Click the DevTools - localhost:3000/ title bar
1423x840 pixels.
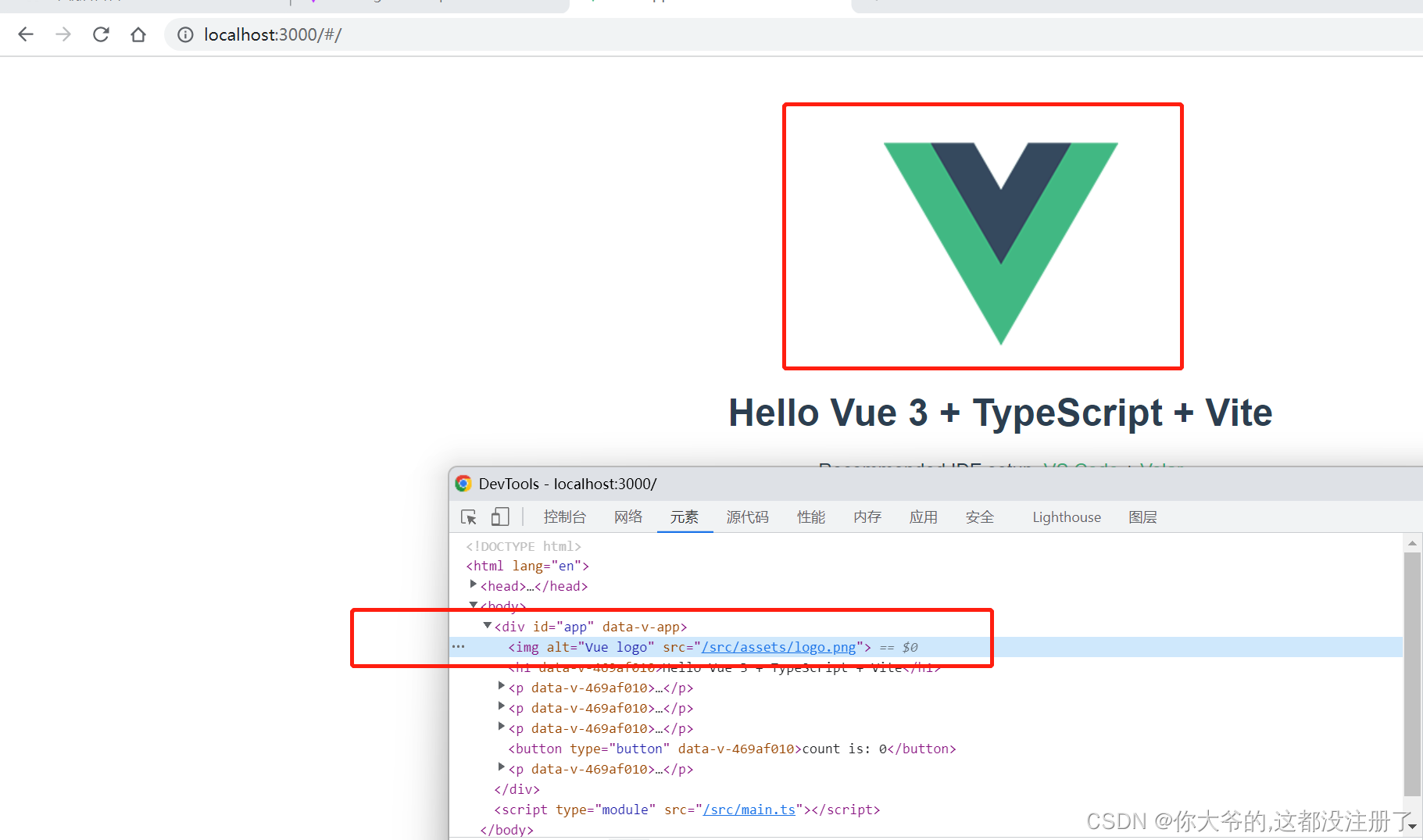point(935,484)
